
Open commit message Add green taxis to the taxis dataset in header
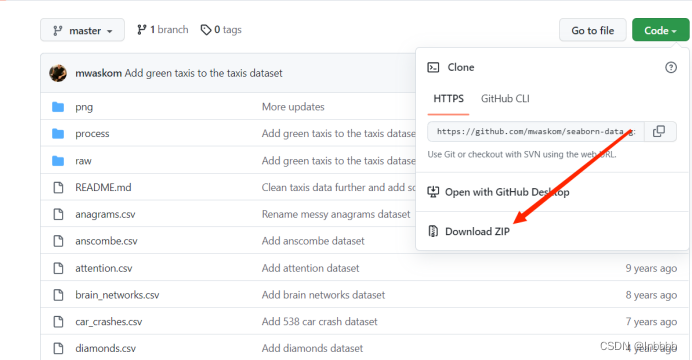click(x=203, y=73)
